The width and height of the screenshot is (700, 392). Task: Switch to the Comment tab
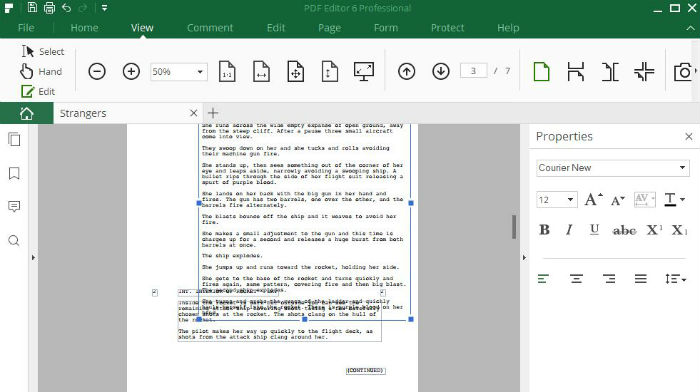click(210, 28)
